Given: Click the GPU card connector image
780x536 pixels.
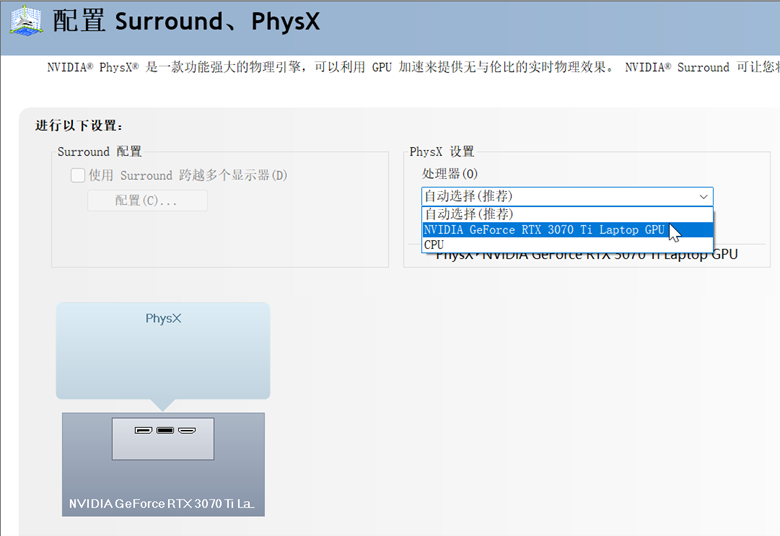Looking at the screenshot, I should (163, 438).
